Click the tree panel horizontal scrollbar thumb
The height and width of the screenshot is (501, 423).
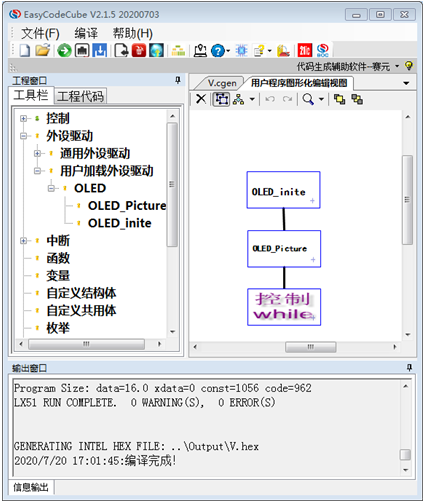click(x=86, y=344)
